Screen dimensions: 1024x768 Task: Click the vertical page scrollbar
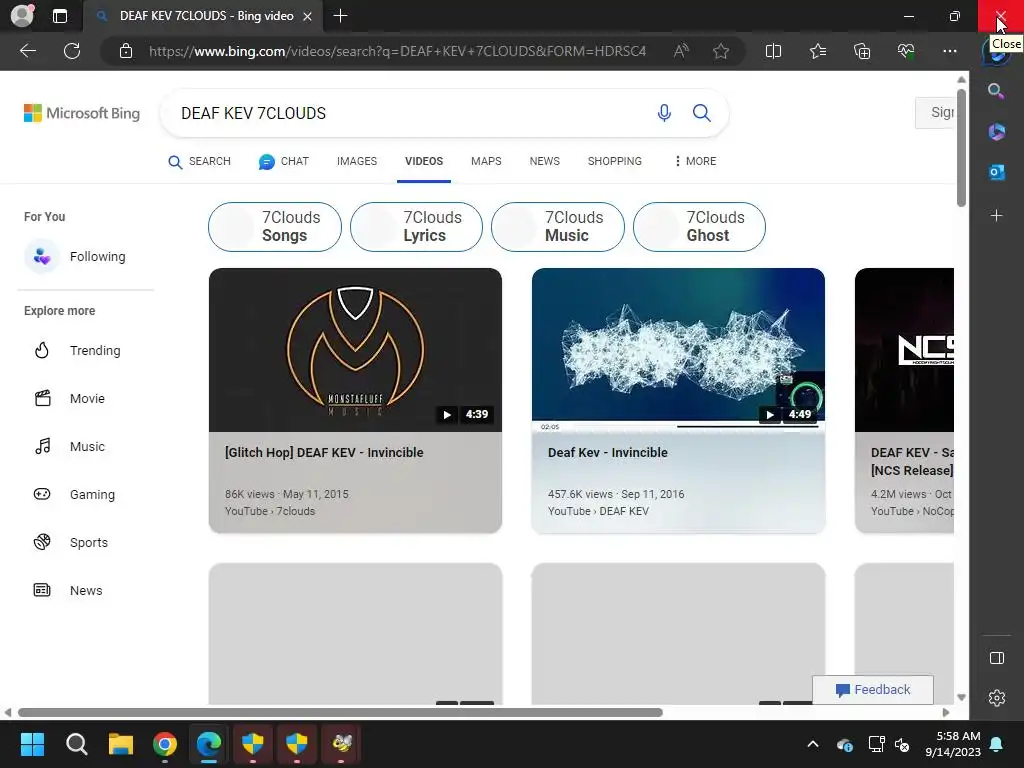(x=961, y=147)
